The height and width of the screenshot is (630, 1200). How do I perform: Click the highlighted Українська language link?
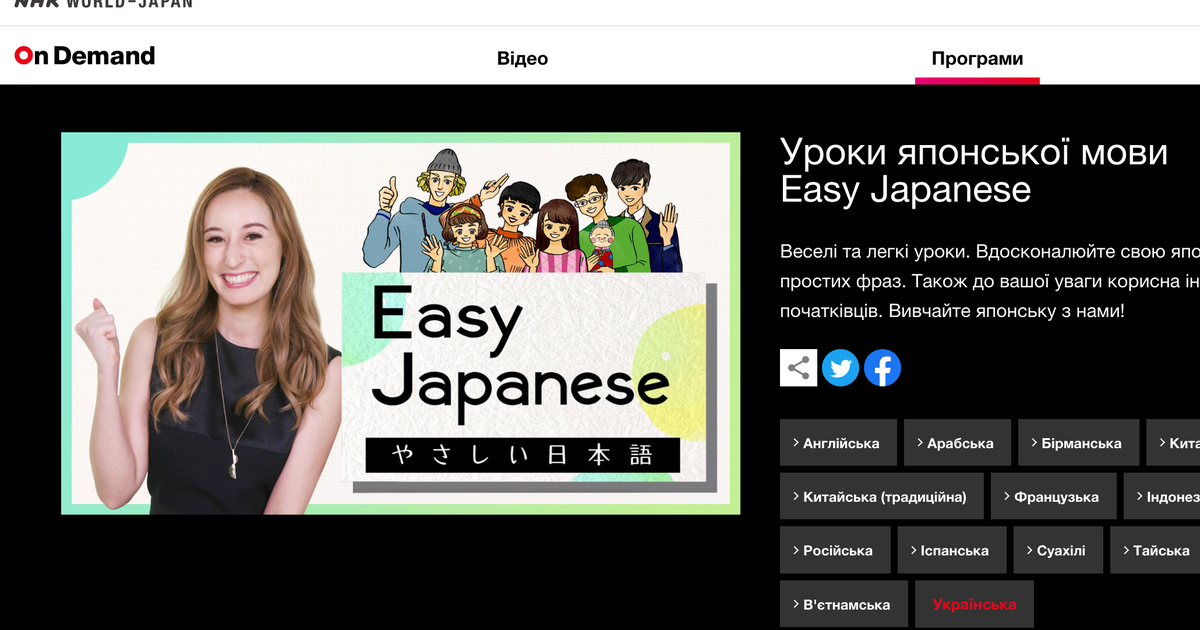tap(974, 605)
